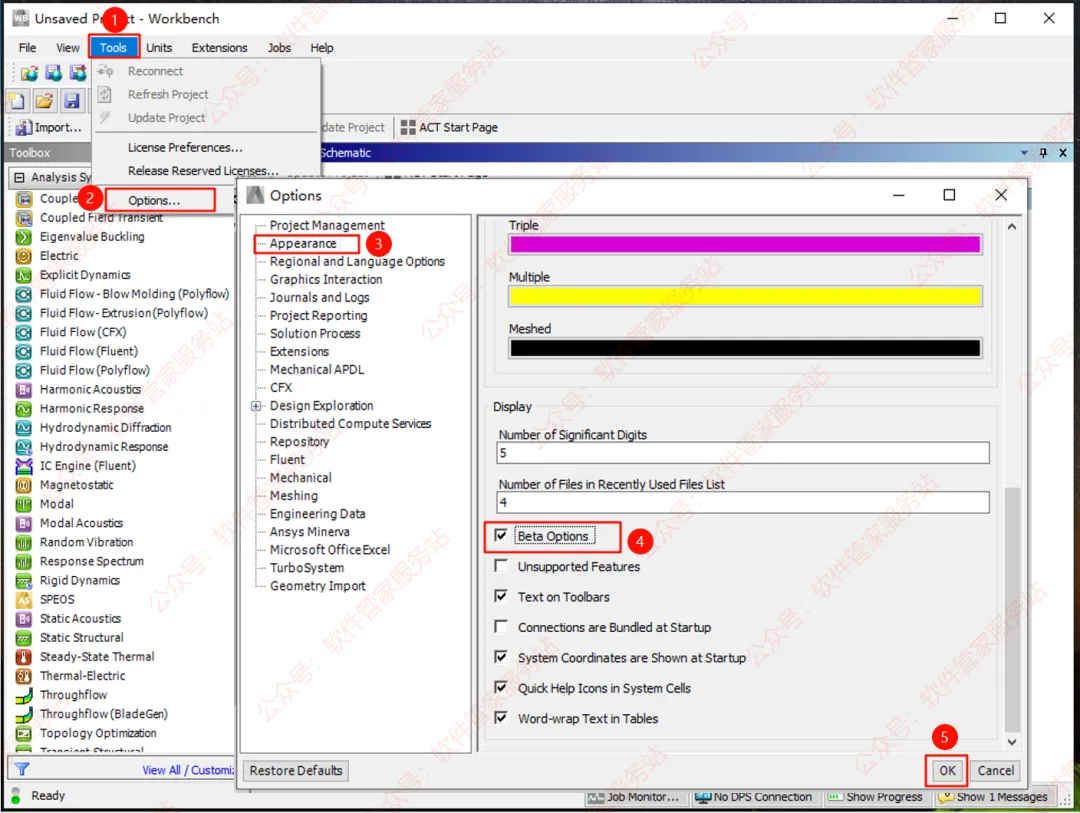Viewport: 1080px width, 813px height.
Task: Click the Recently Used Files List field
Action: click(742, 502)
